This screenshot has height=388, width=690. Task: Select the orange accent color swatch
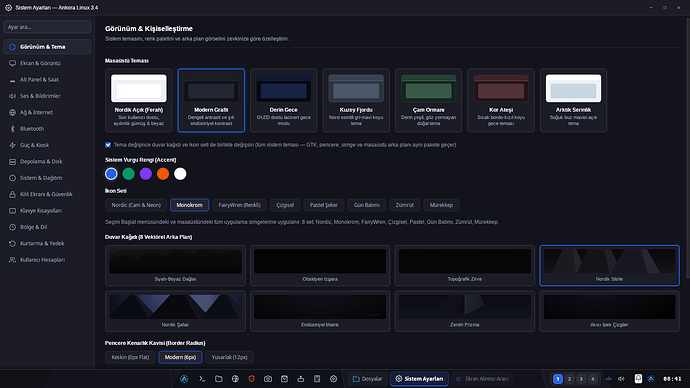163,174
